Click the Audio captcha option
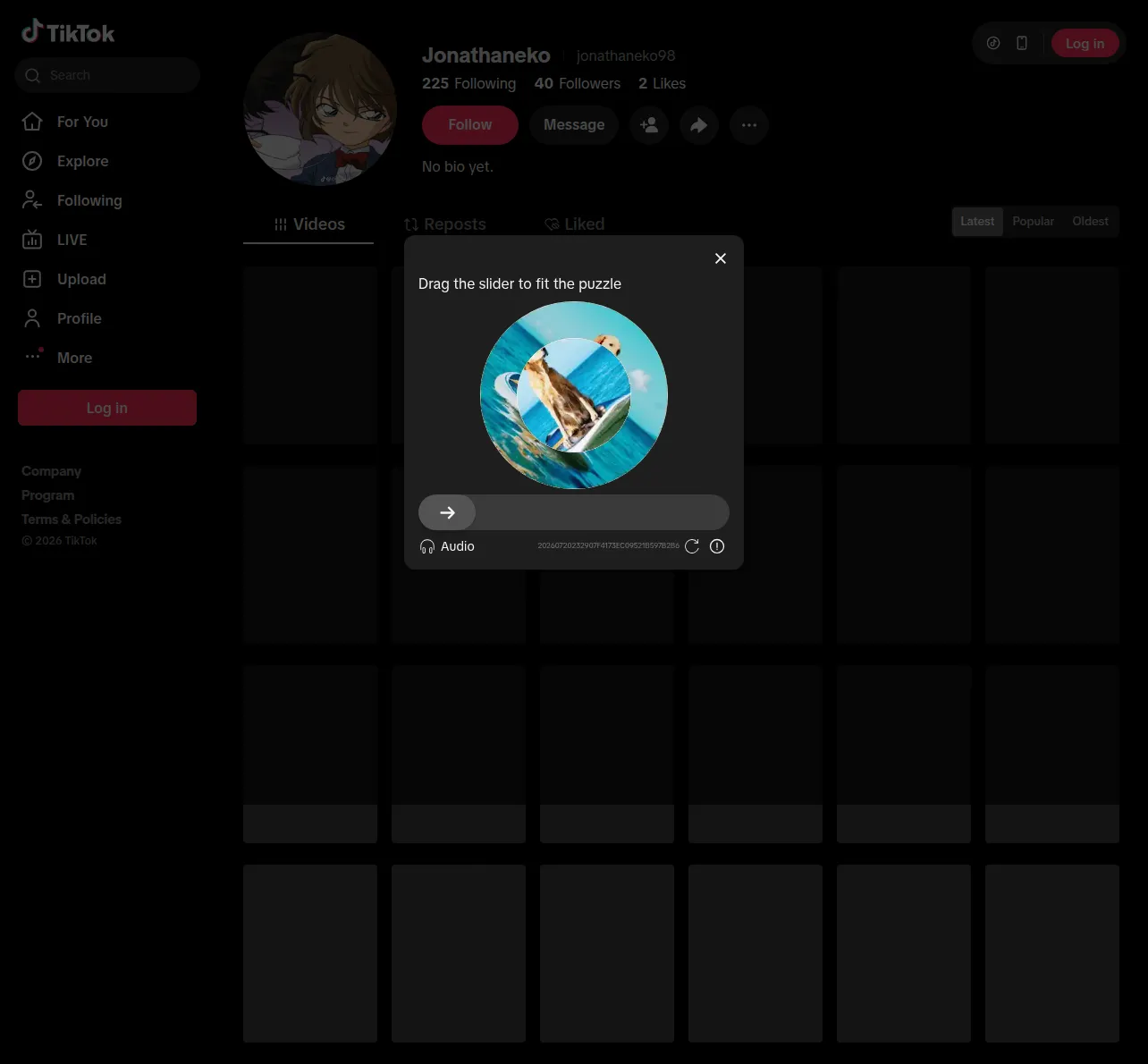Image resolution: width=1148 pixels, height=1064 pixels. (447, 546)
